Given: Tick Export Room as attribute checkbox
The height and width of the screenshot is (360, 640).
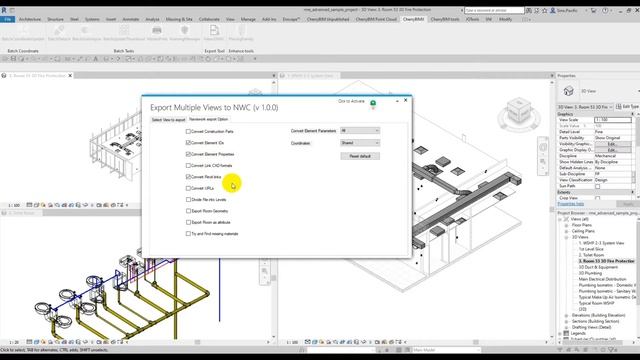Looking at the screenshot, I should coord(188,222).
